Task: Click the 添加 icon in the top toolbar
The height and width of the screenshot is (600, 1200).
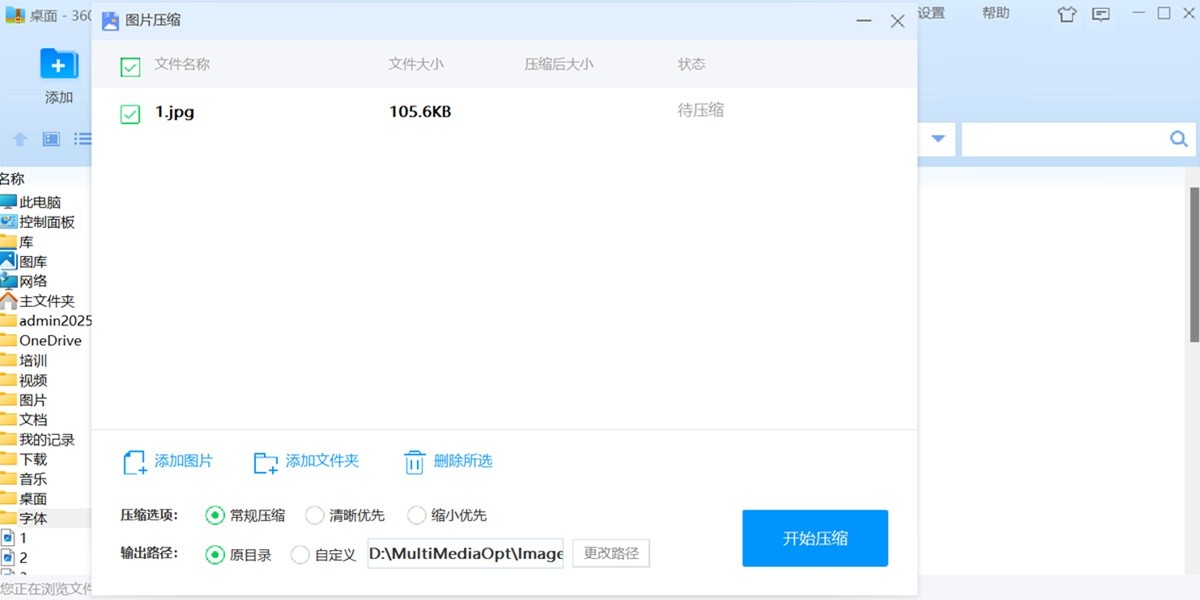Action: tap(59, 63)
